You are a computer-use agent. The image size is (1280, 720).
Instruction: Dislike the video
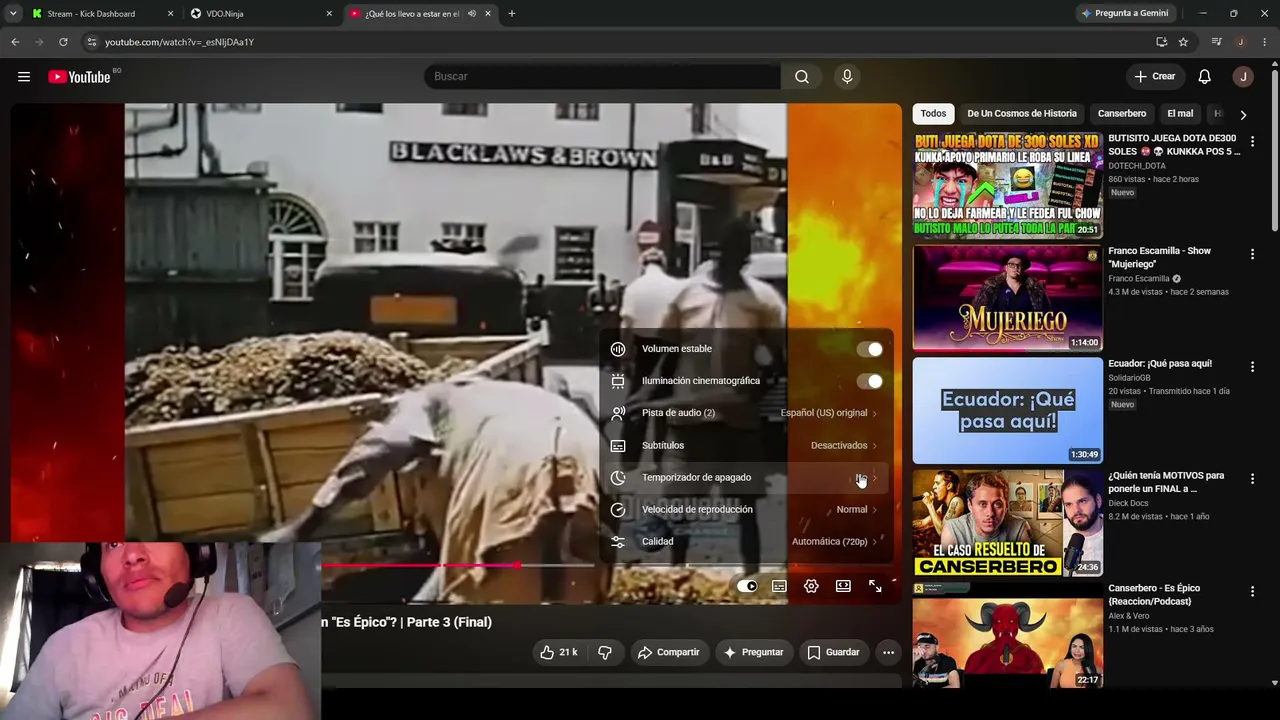(x=605, y=652)
